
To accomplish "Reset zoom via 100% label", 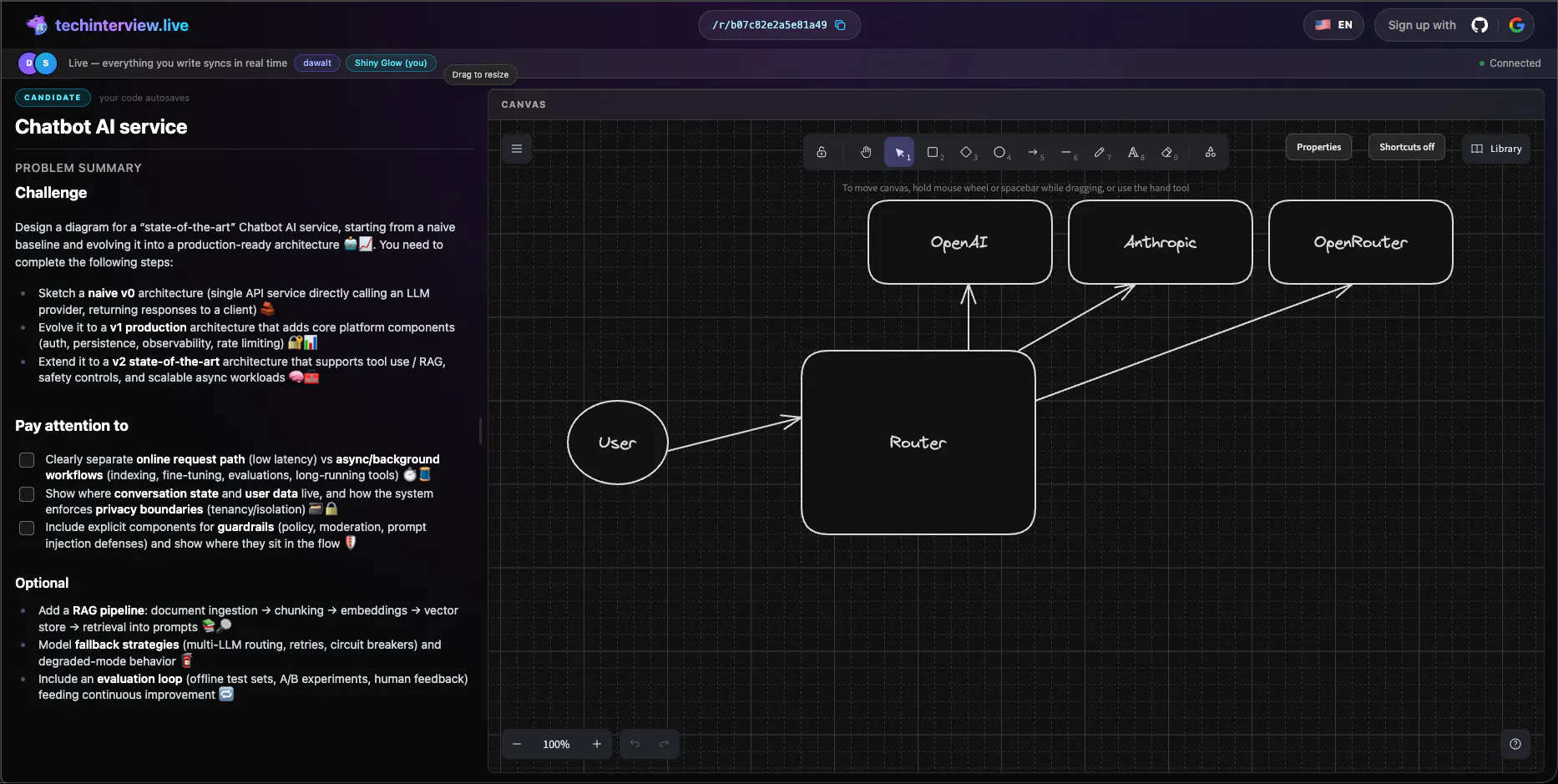I will [x=556, y=744].
